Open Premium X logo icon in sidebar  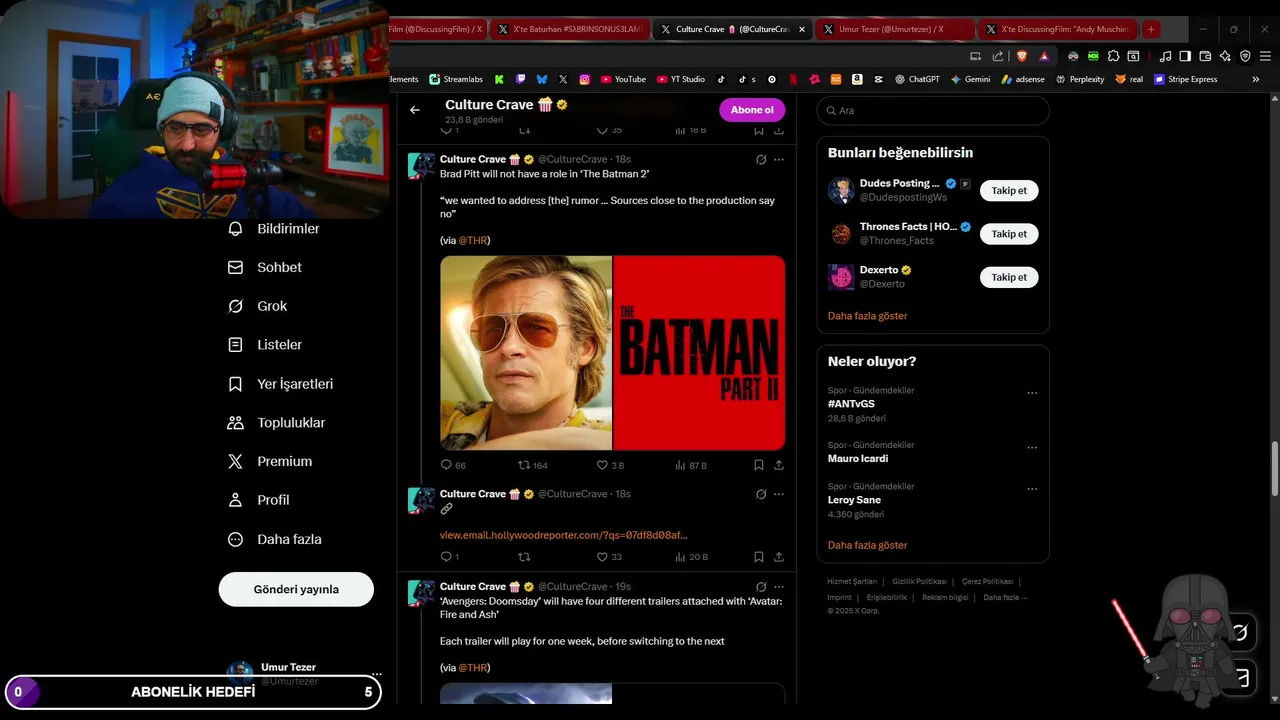click(236, 462)
